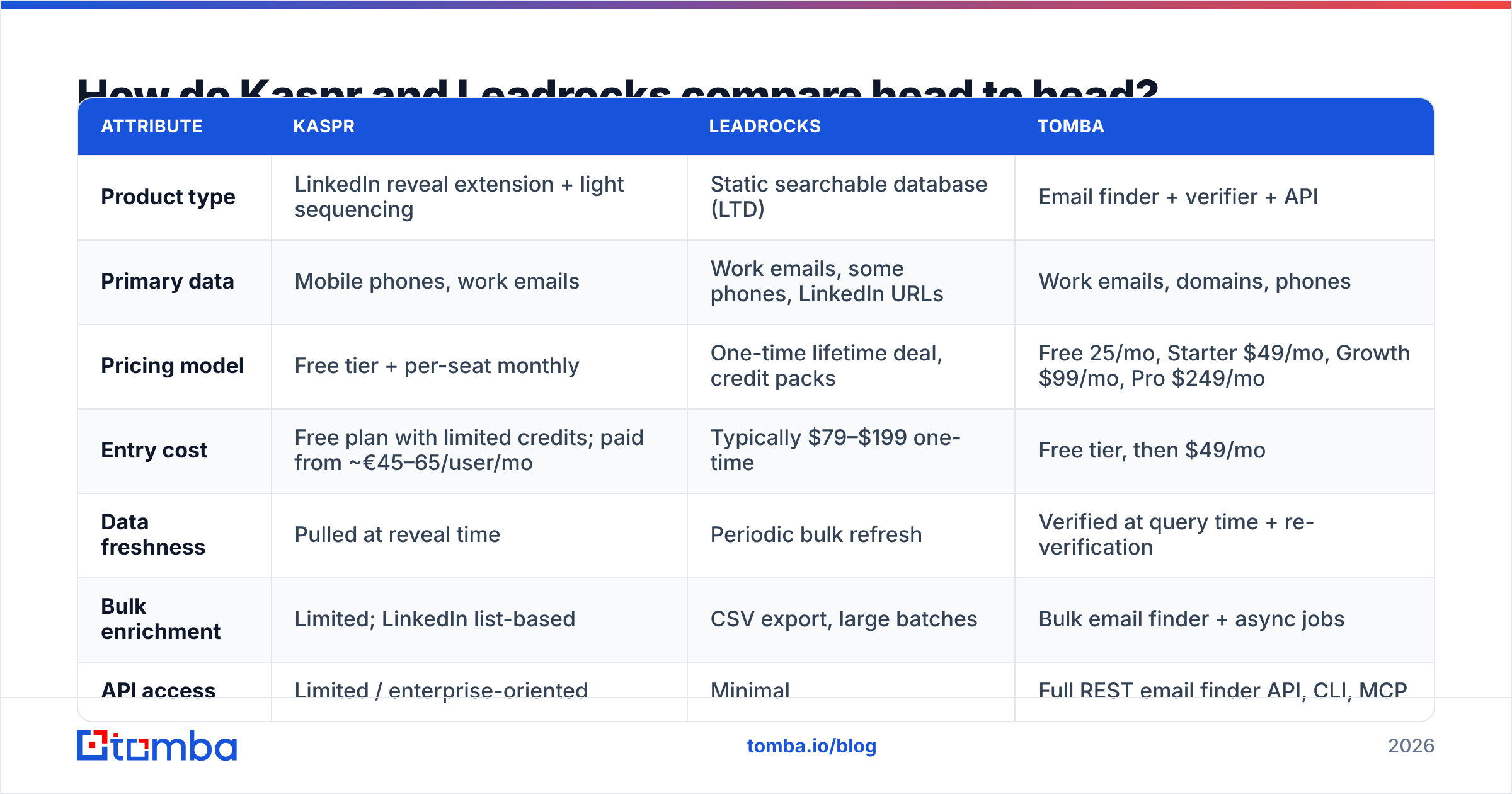
Task: Click the Pricing model row label
Action: (173, 365)
